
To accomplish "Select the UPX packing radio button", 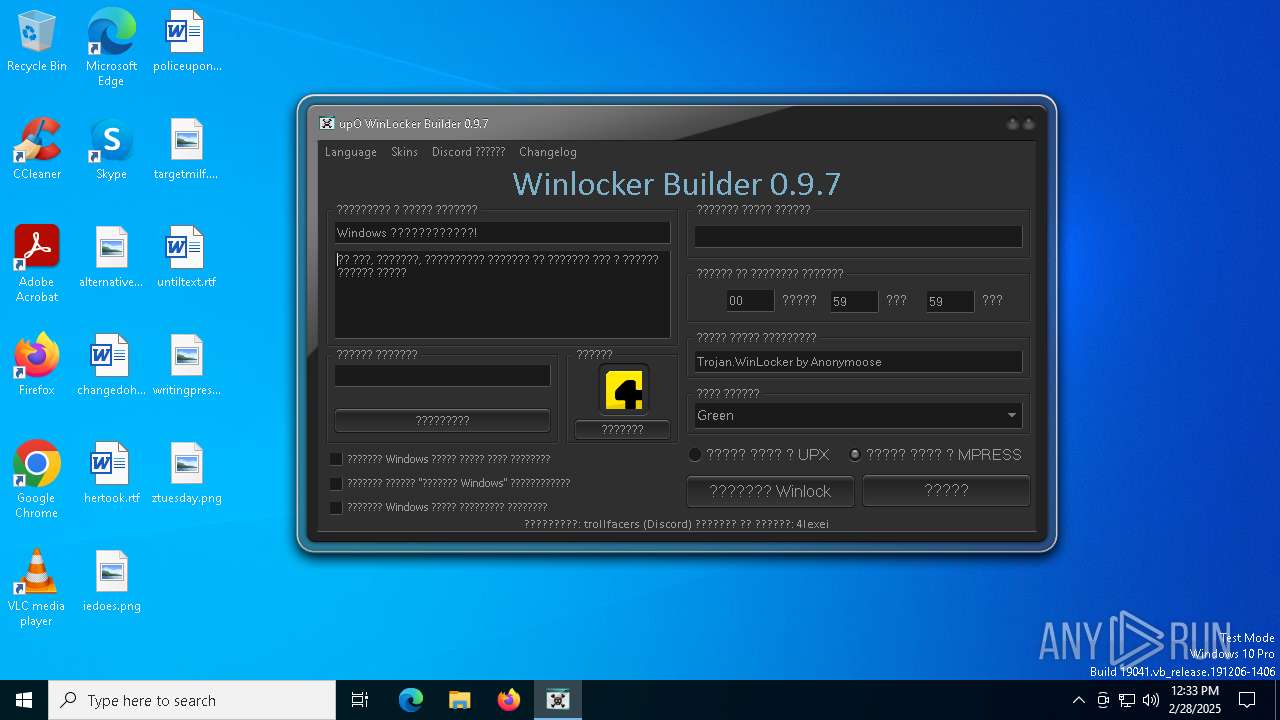I will click(x=695, y=455).
